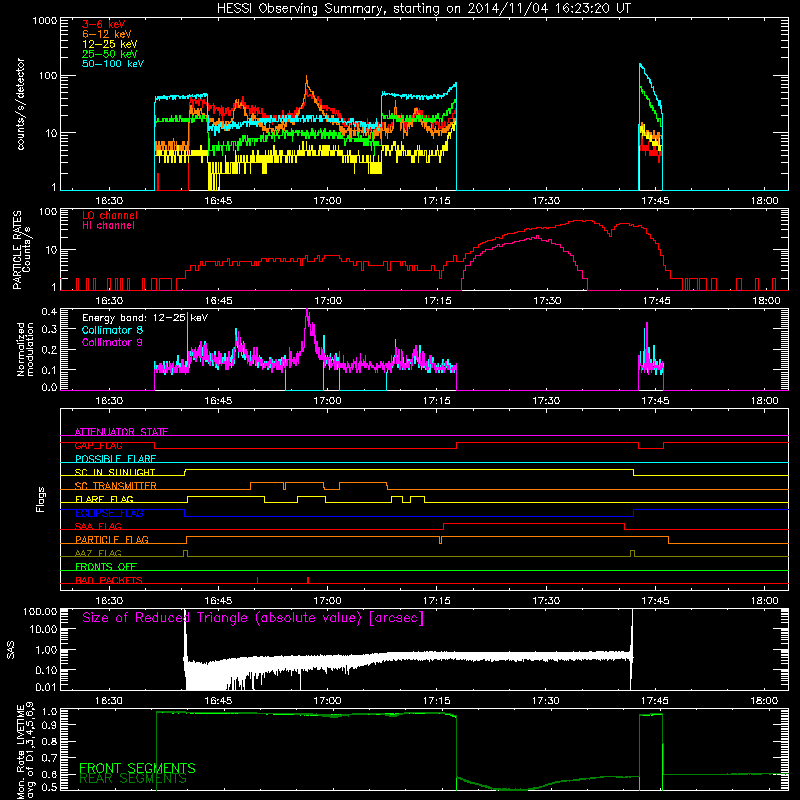Click the 0.9 tick on LIVETIME axis

tap(50, 726)
